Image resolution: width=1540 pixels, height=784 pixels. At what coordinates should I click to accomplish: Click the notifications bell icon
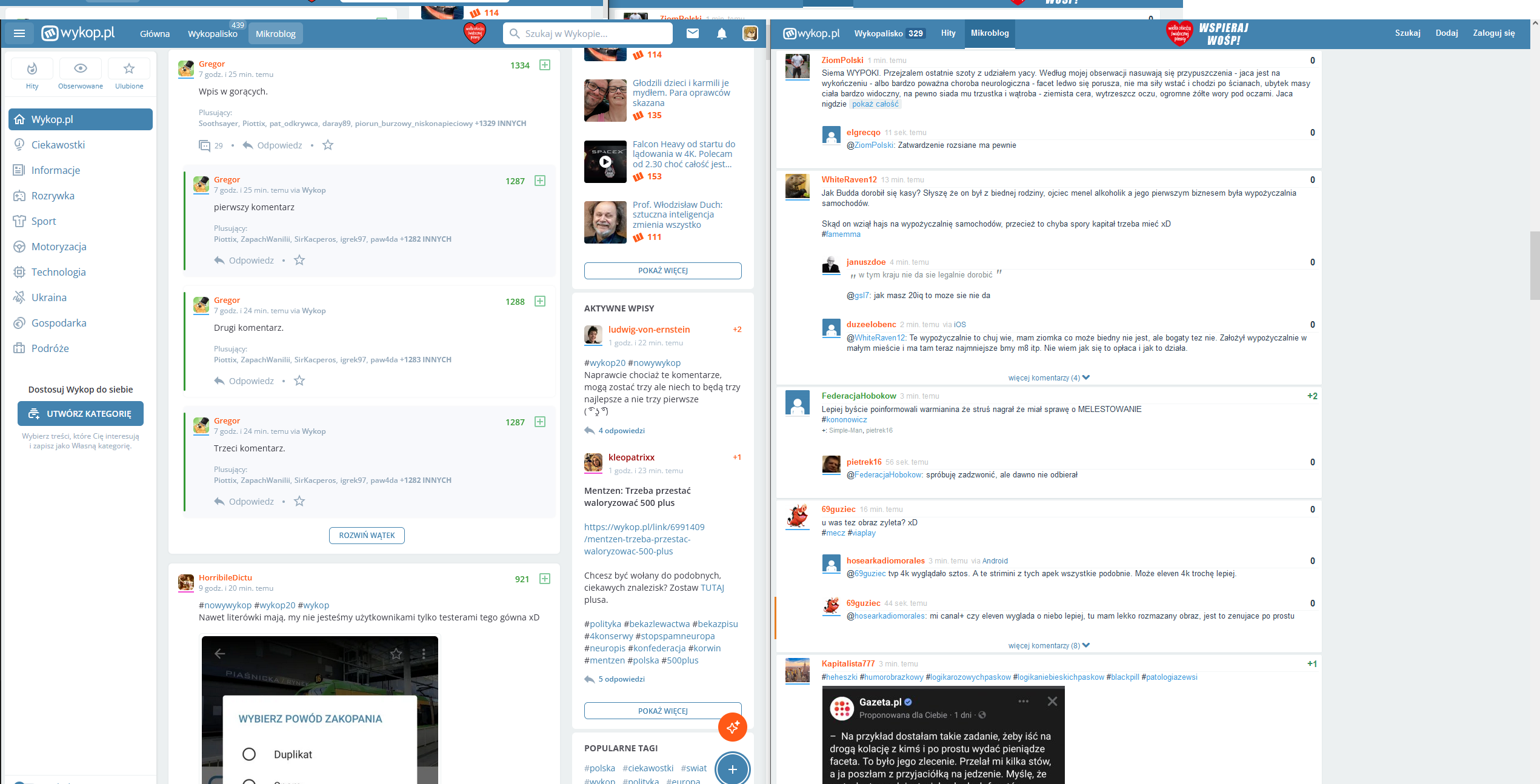[x=721, y=34]
